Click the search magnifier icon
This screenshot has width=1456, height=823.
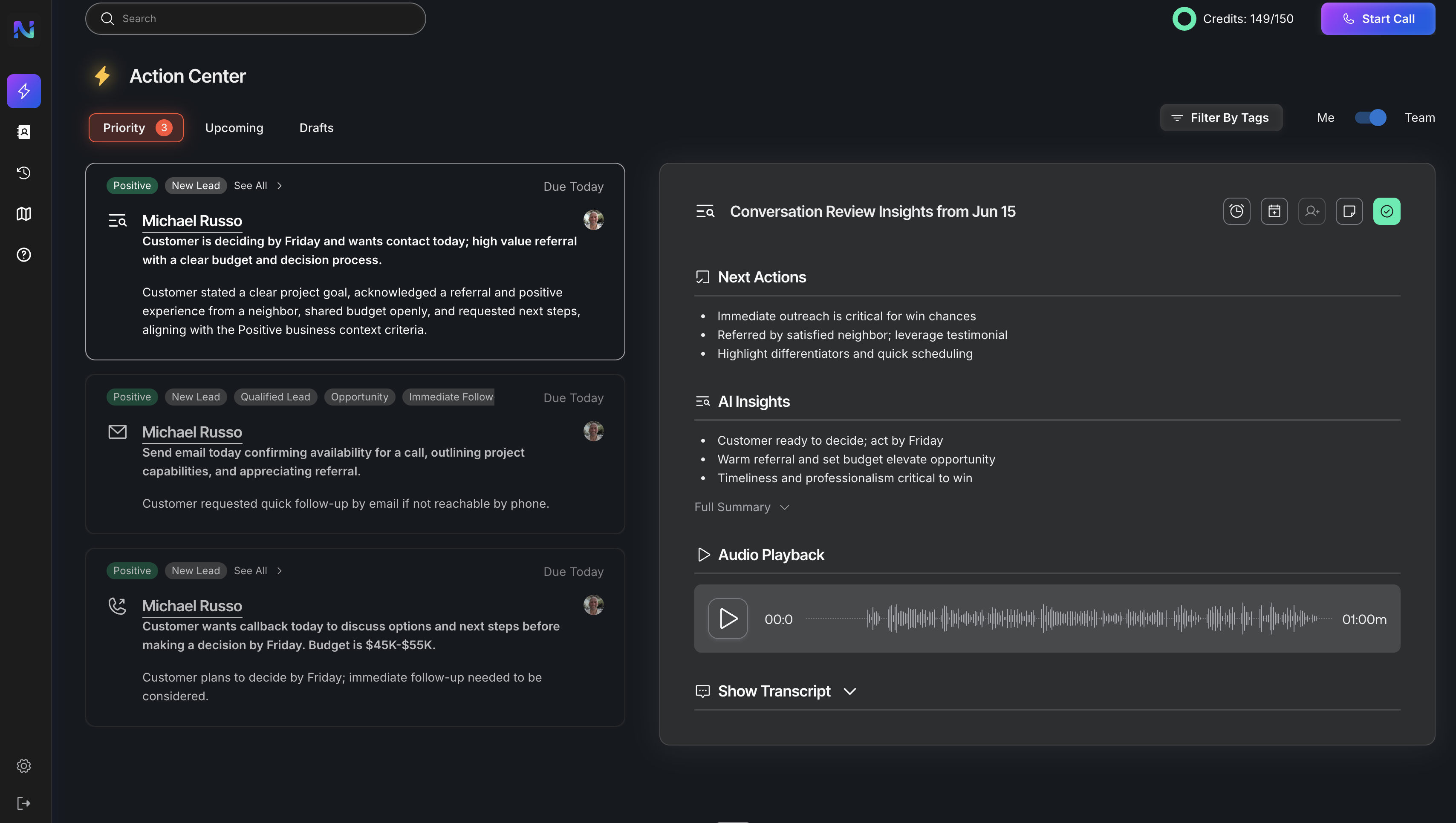[x=107, y=19]
